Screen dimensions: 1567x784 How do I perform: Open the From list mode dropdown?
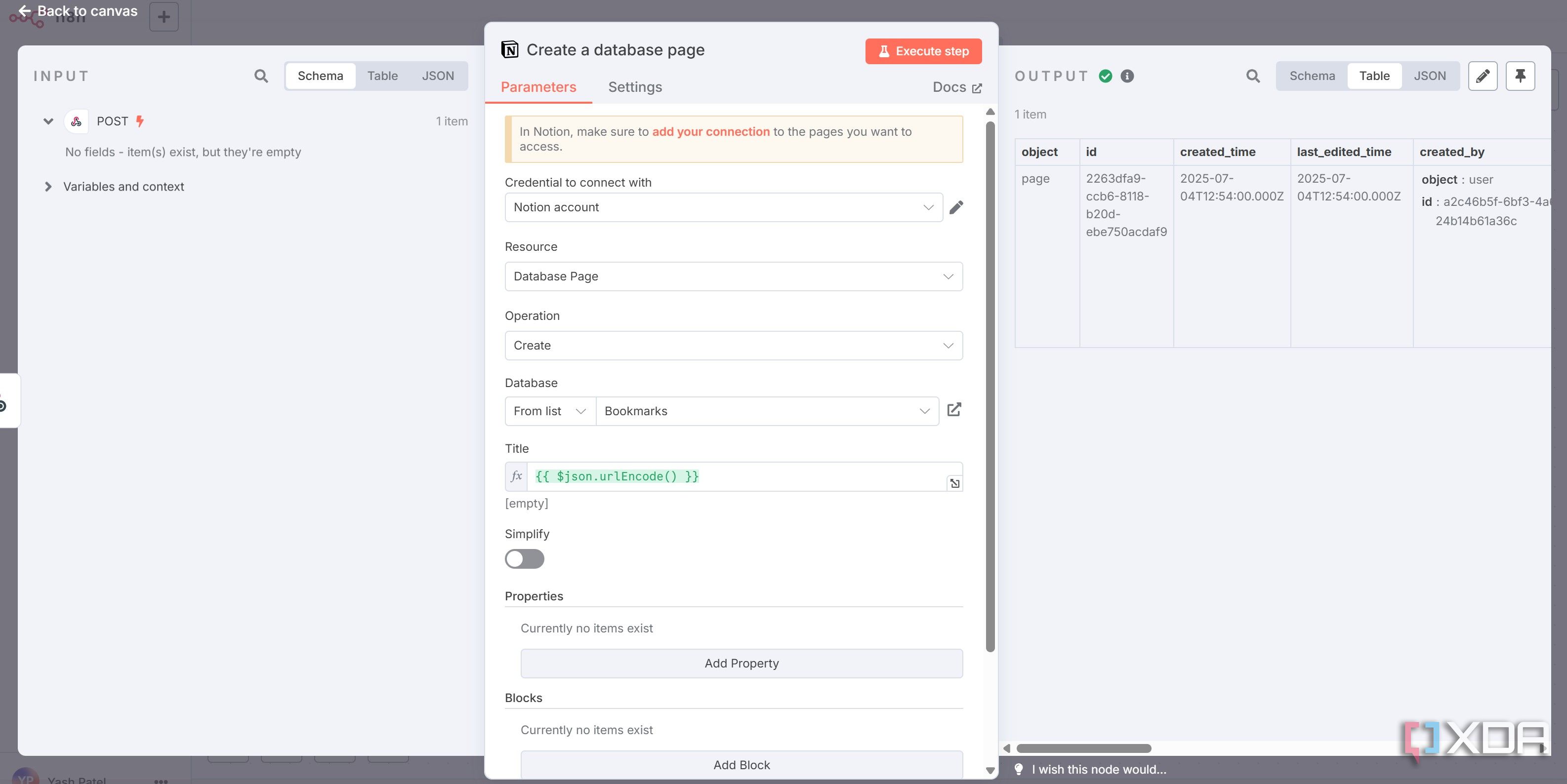pyautogui.click(x=550, y=411)
